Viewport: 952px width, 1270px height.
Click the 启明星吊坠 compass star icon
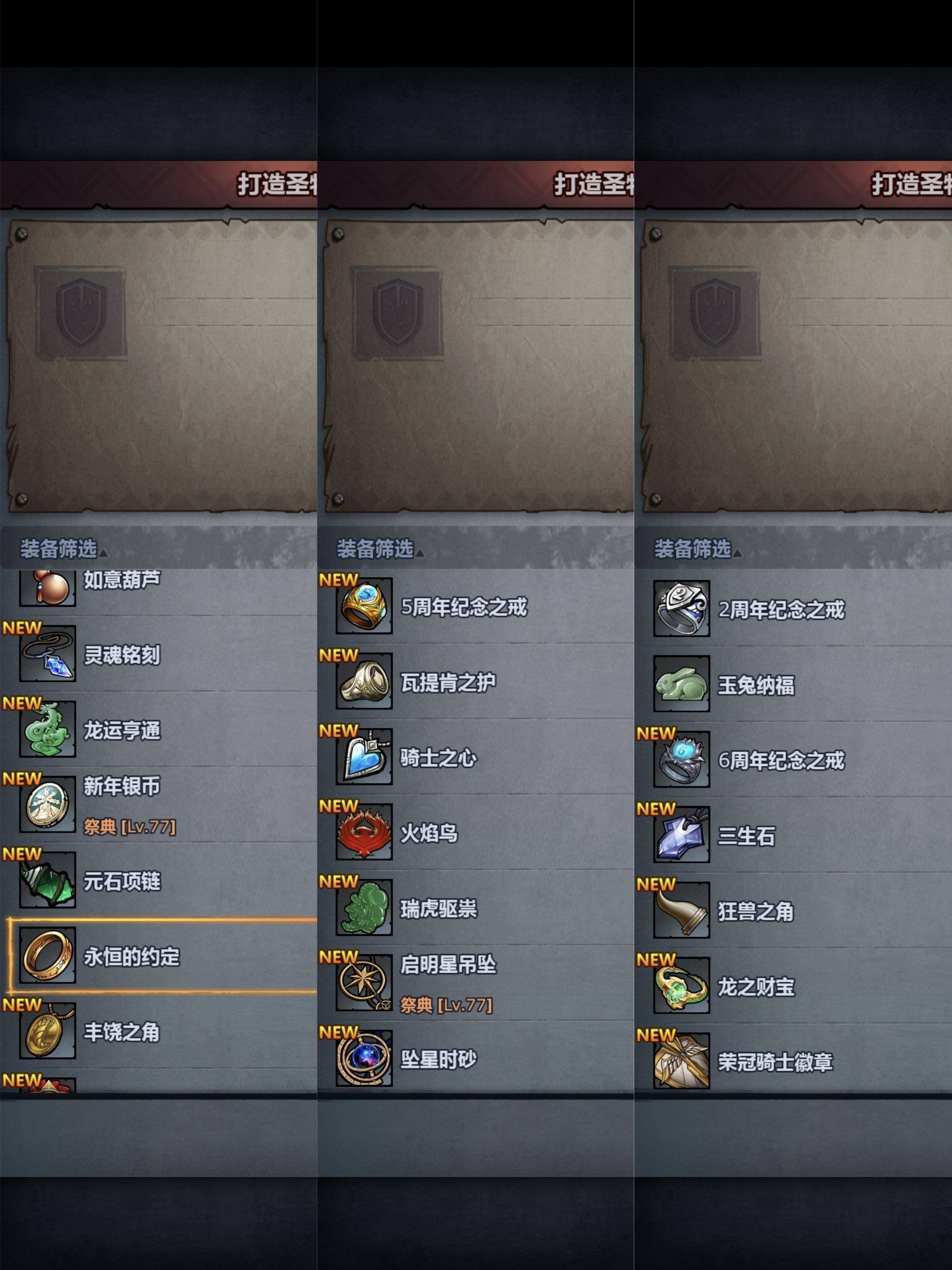pos(364,982)
